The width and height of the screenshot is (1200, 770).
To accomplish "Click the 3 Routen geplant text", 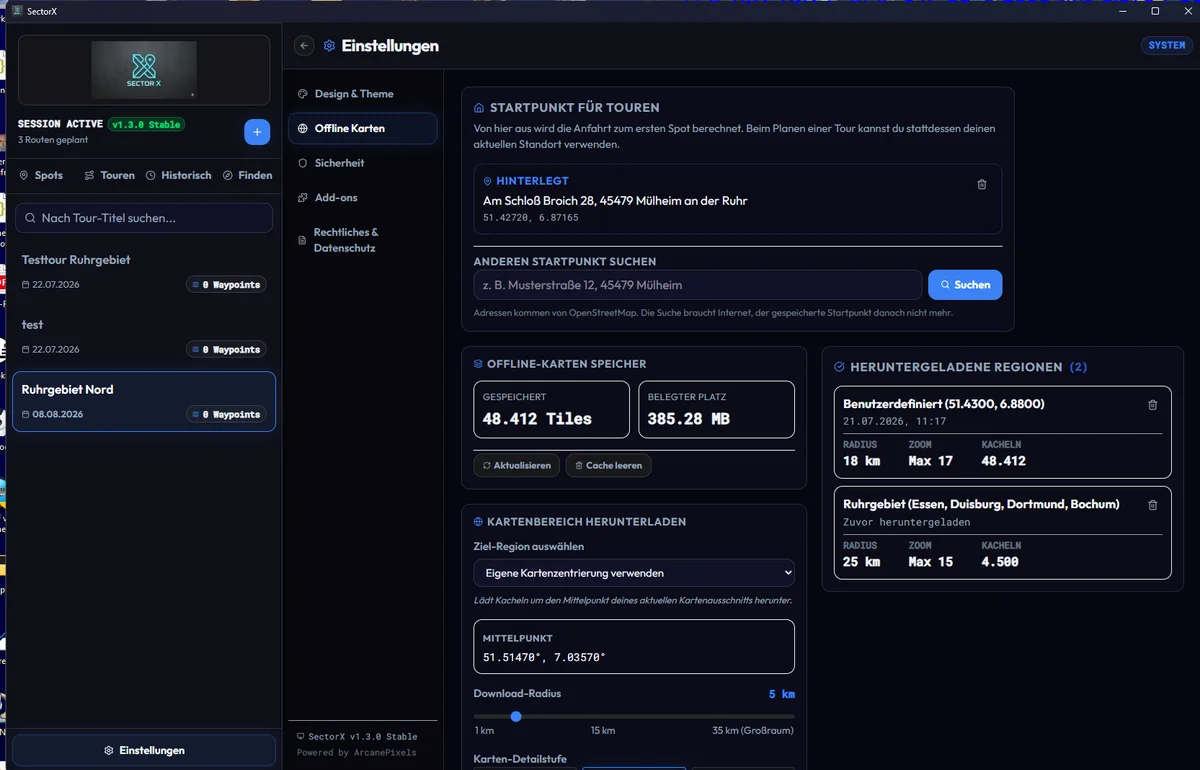I will [x=53, y=140].
